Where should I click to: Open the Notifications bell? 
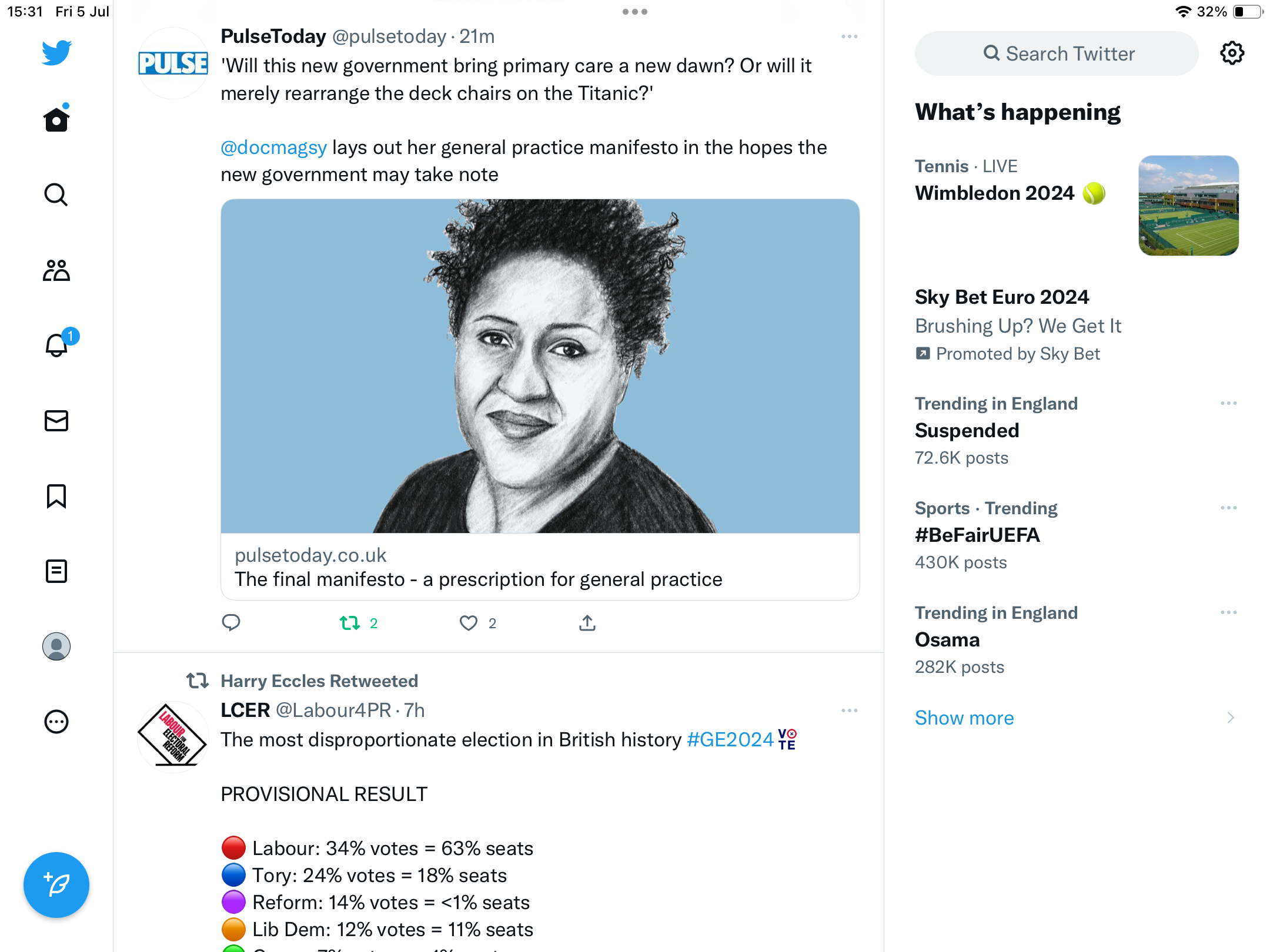pos(56,346)
